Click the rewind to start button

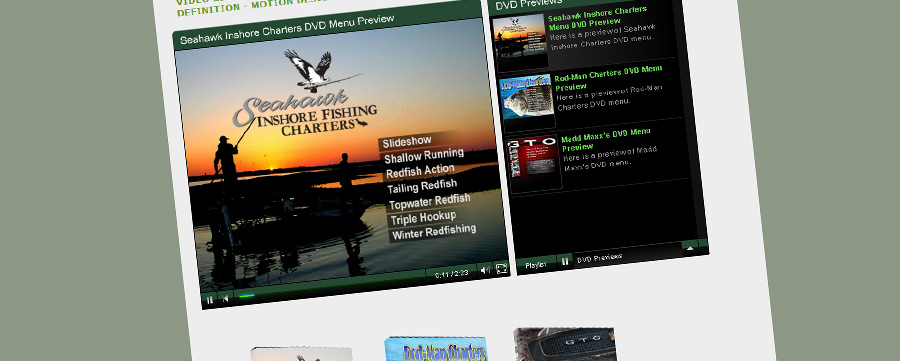(x=226, y=298)
